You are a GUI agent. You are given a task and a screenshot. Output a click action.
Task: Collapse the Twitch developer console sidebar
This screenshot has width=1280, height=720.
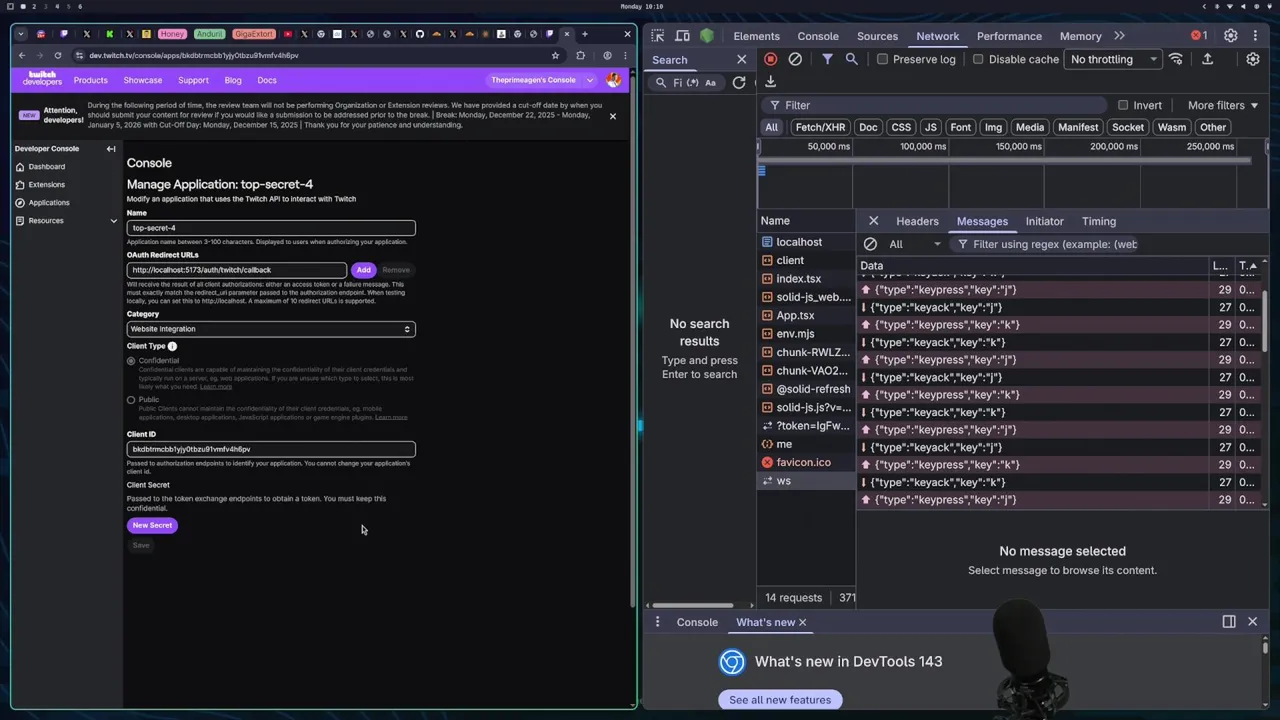pos(111,148)
